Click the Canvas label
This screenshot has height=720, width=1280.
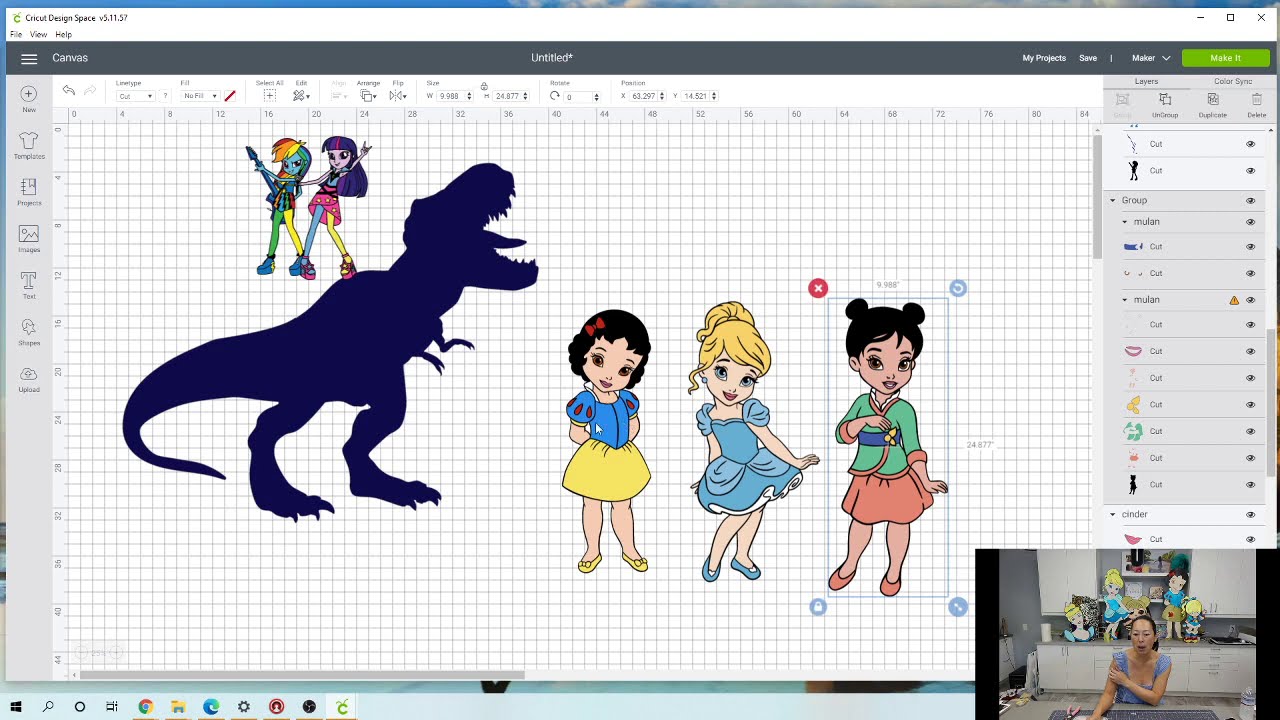[70, 58]
